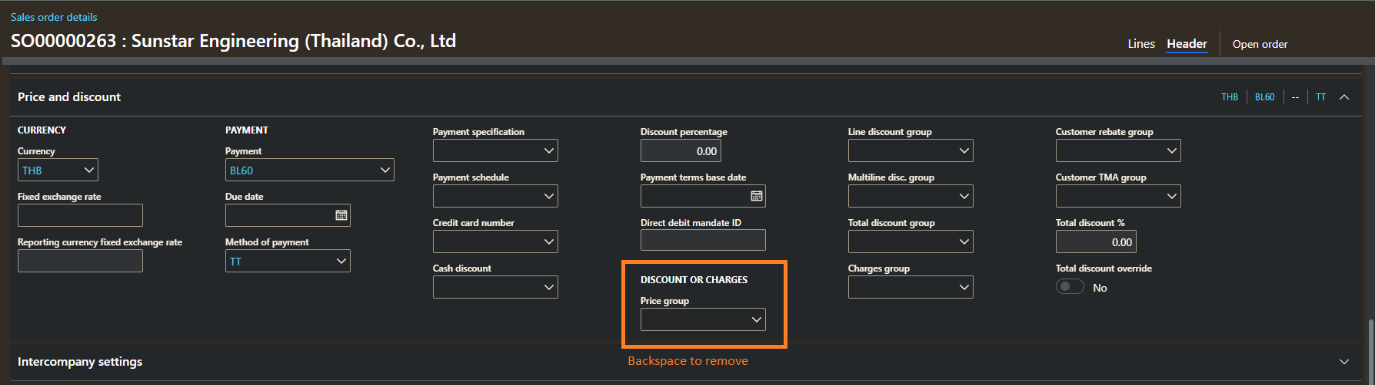Switch to the Header view
Image resolution: width=1375 pixels, height=385 pixels.
point(1187,44)
